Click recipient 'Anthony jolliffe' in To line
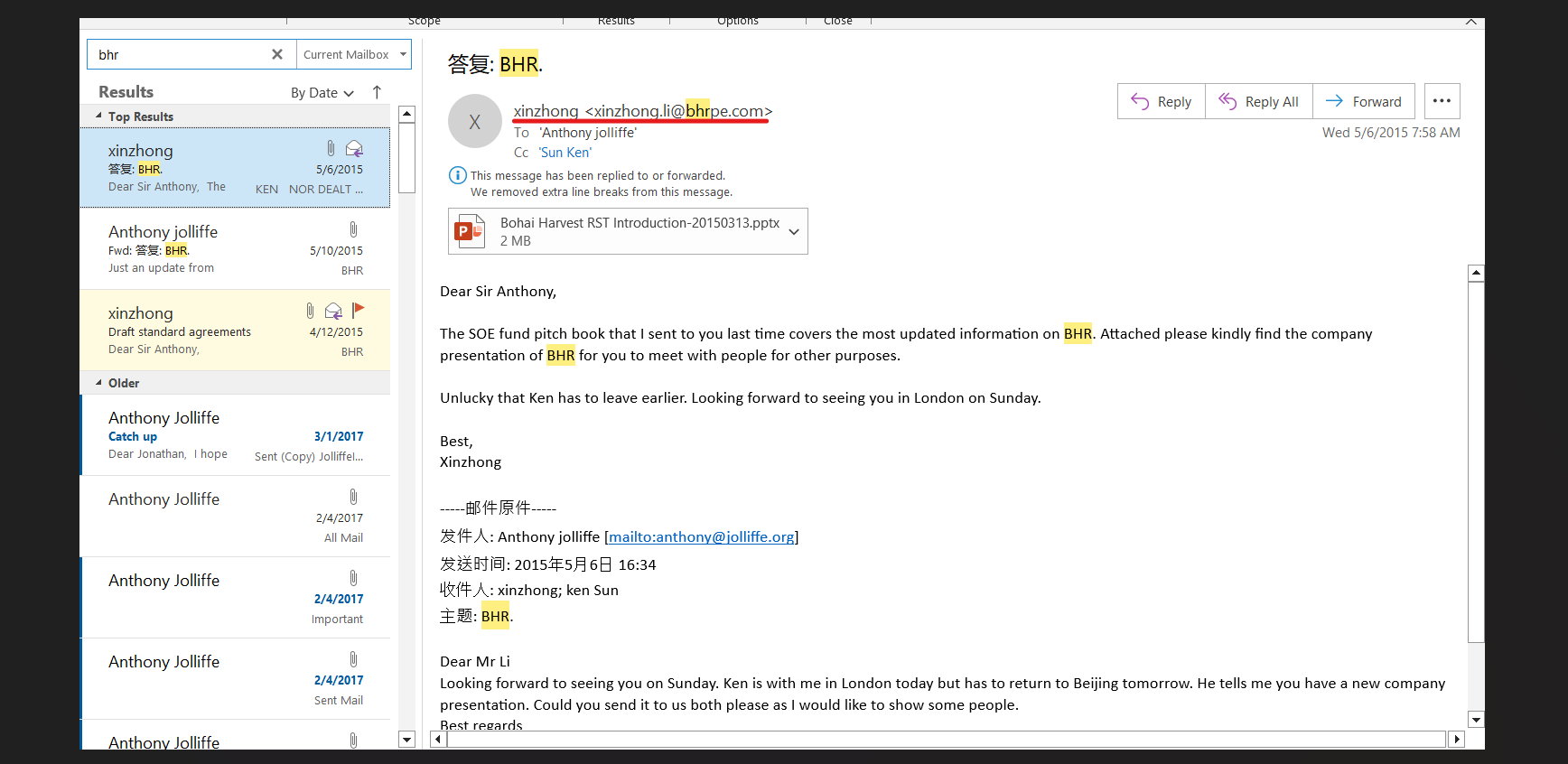This screenshot has height=764, width=1568. coord(588,133)
